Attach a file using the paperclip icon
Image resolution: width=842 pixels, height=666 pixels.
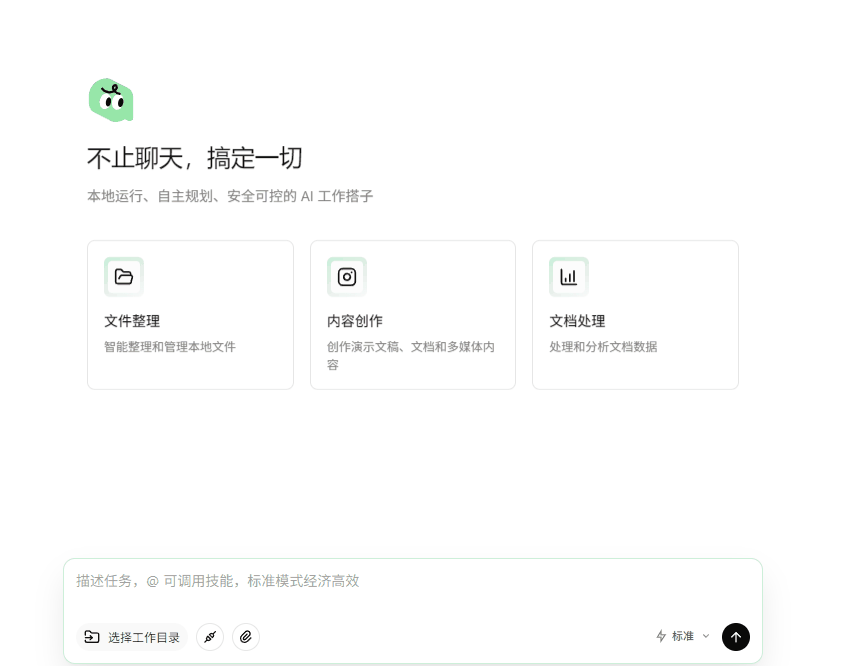[x=246, y=637]
